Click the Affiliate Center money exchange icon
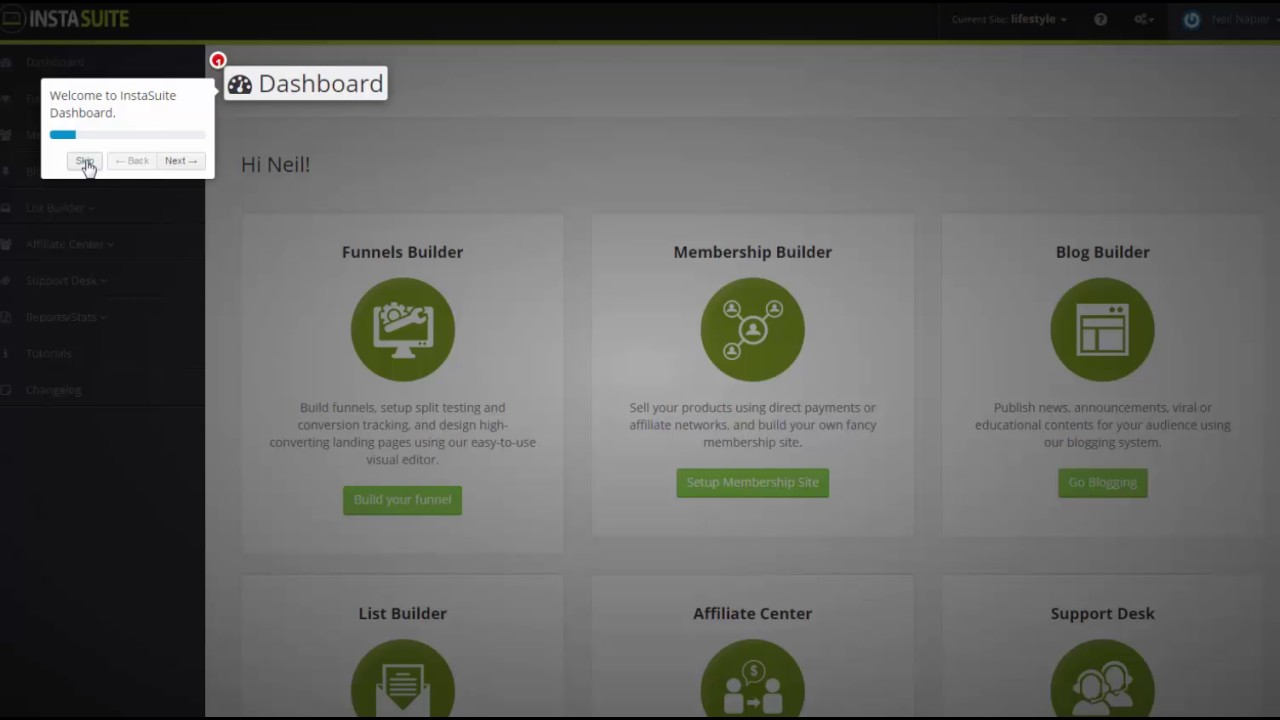Screen dimensions: 1280x720 pos(753,678)
